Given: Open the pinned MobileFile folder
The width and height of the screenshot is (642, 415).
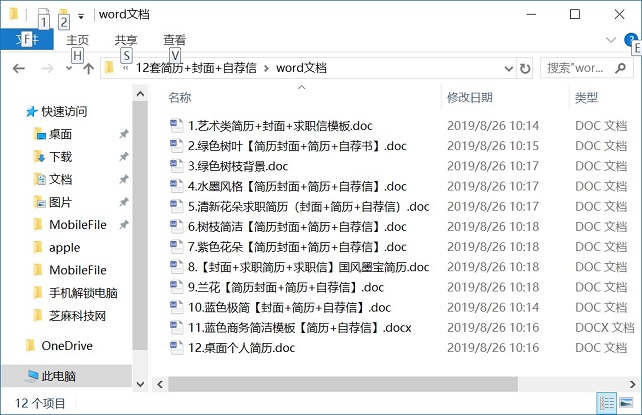Looking at the screenshot, I should coord(78,225).
